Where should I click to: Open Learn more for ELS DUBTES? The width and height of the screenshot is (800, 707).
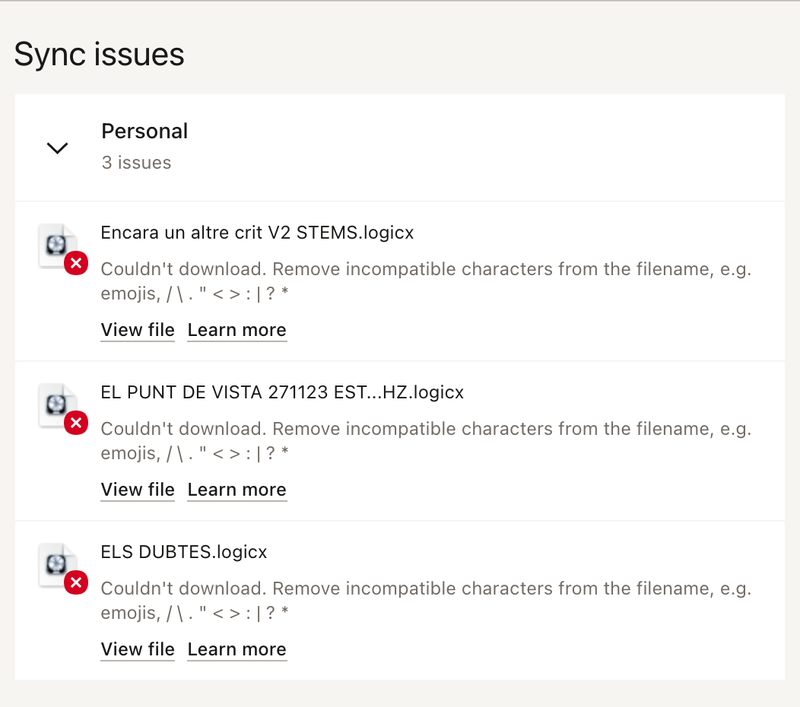tap(237, 649)
